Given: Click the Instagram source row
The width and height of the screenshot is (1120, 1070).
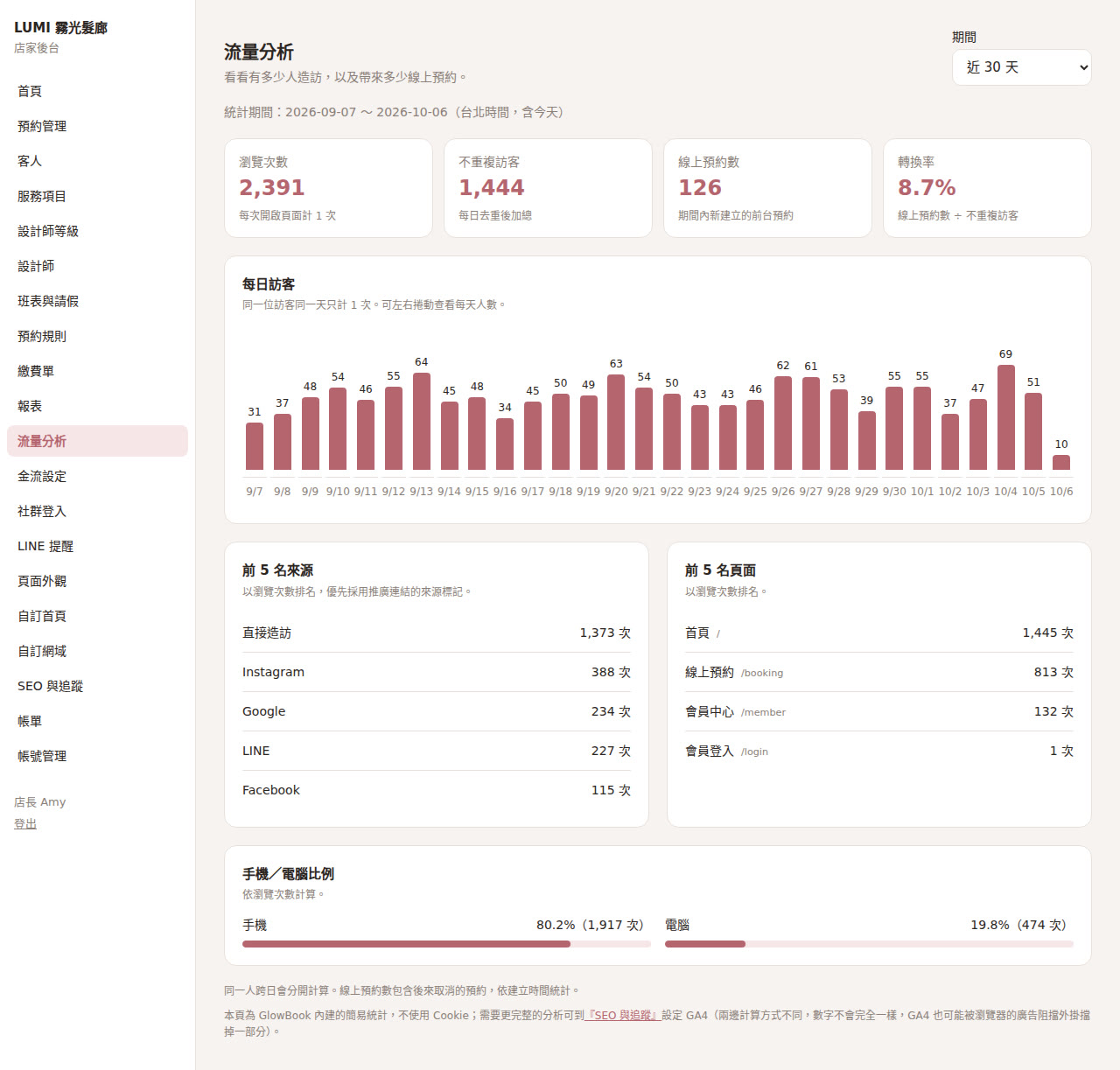Looking at the screenshot, I should point(437,672).
